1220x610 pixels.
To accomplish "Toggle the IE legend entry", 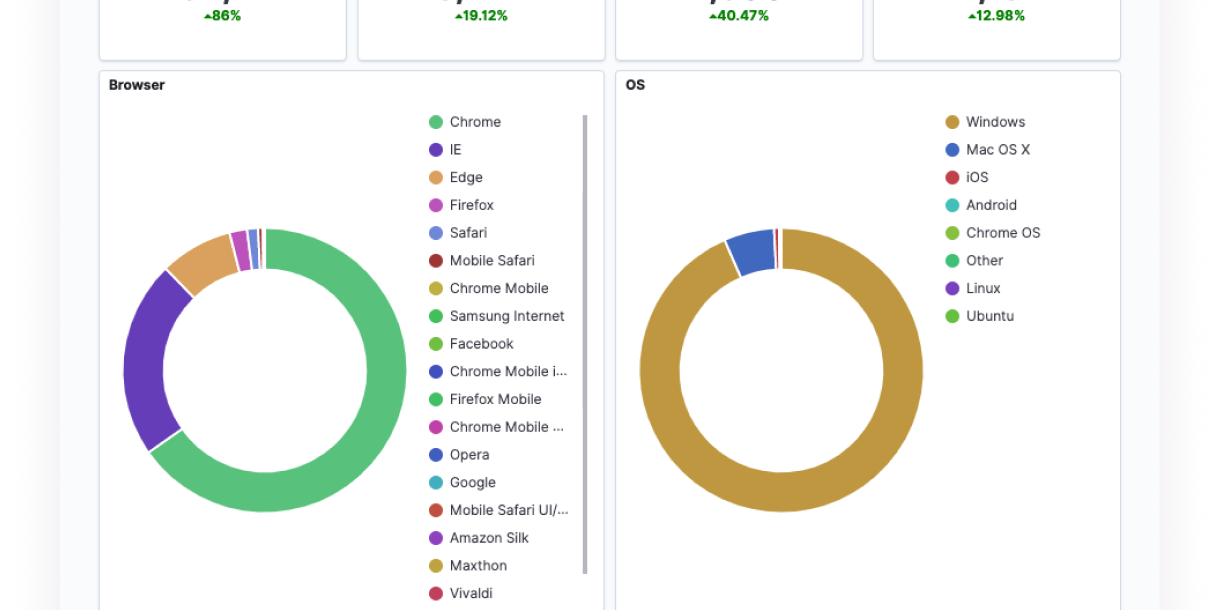I will [x=455, y=150].
